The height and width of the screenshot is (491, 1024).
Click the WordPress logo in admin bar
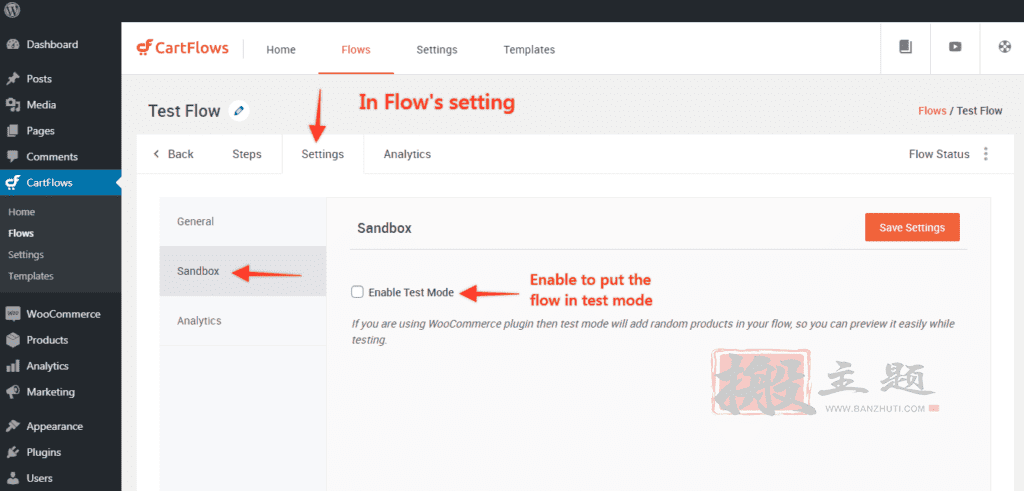[12, 10]
